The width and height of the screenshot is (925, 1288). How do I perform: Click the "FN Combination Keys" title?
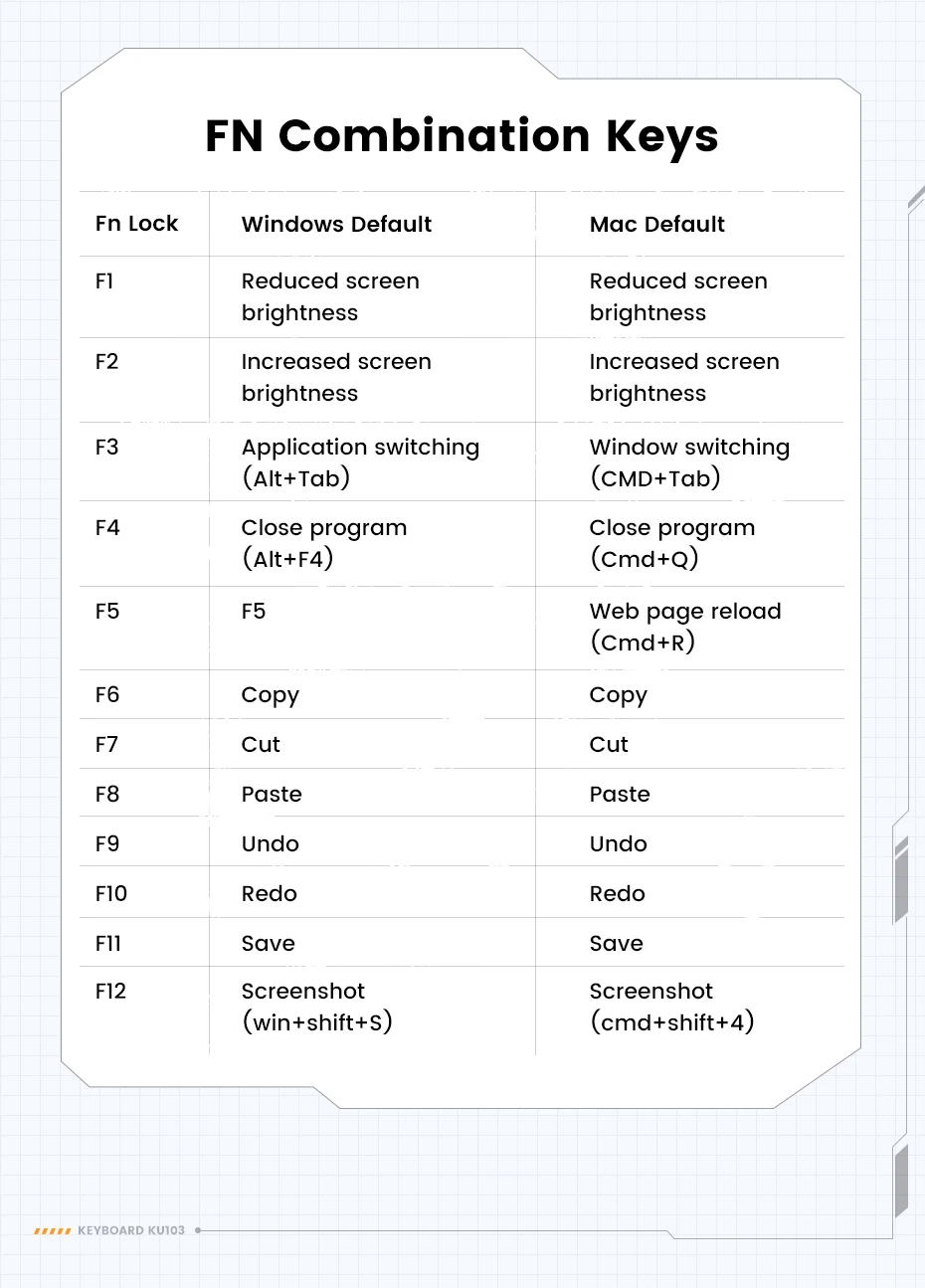click(462, 135)
